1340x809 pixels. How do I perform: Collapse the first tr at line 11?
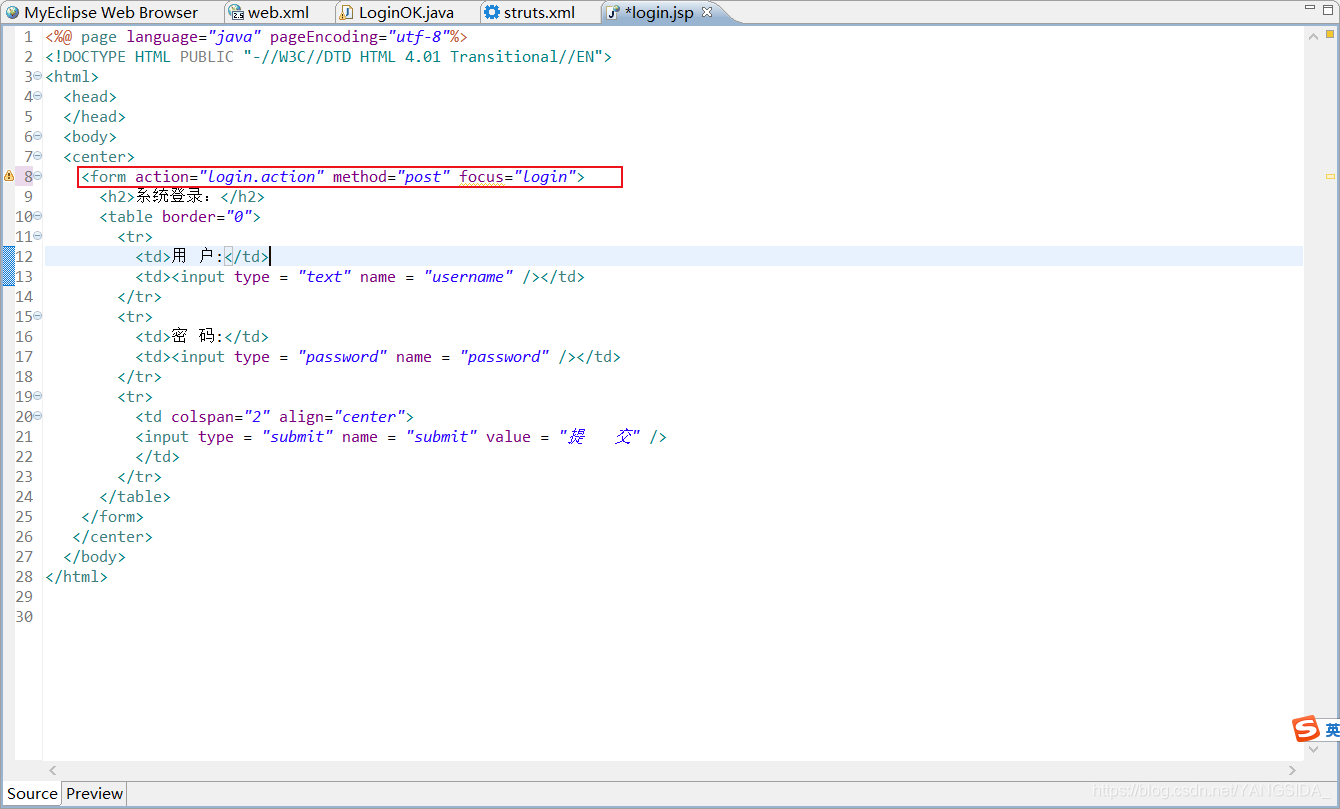click(x=37, y=236)
